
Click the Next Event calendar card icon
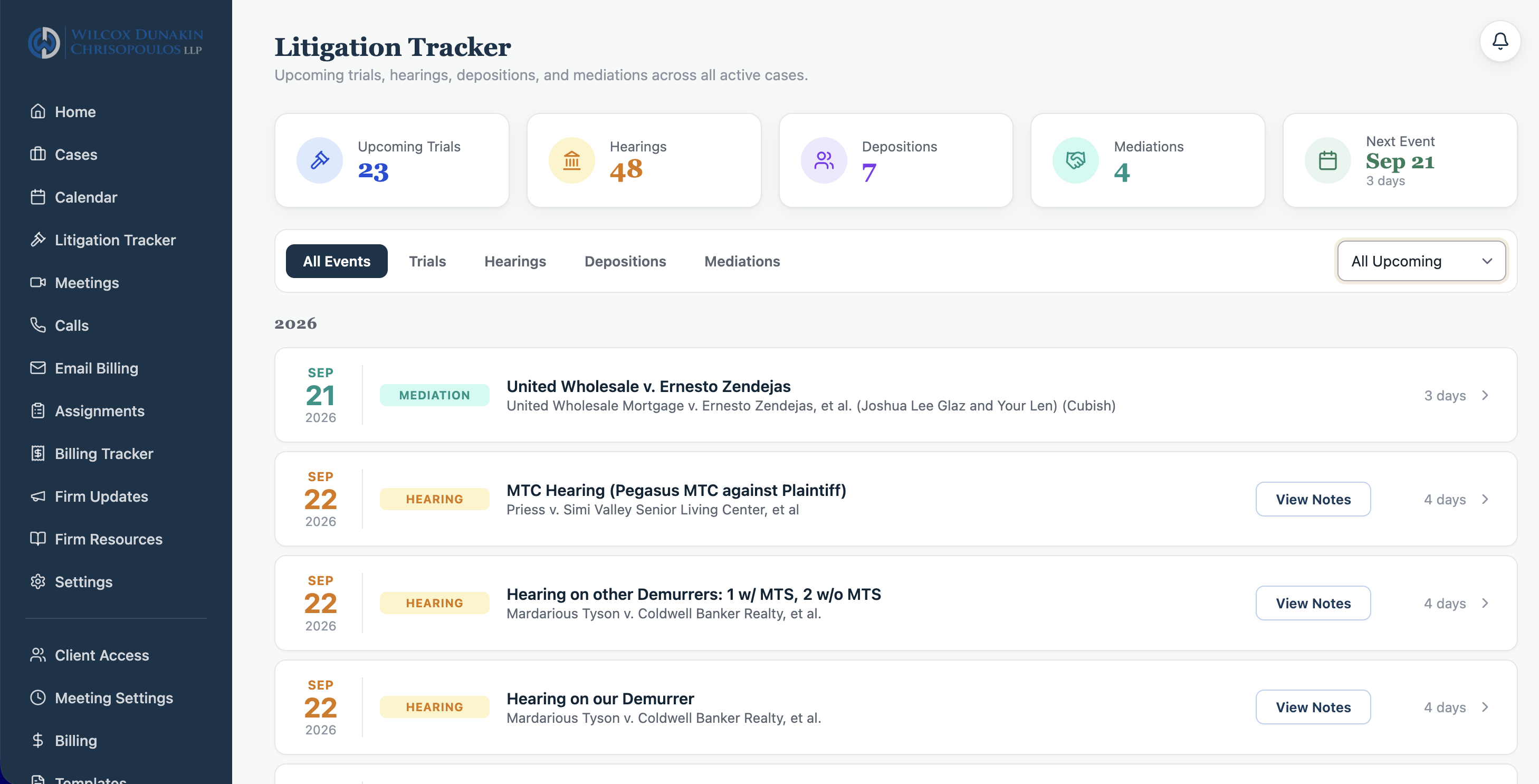coord(1327,160)
